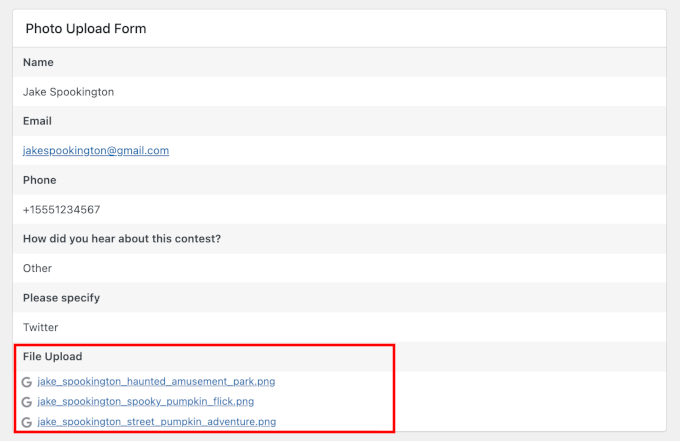Select the 'Please specify' label
This screenshot has height=442, width=680.
tap(62, 298)
